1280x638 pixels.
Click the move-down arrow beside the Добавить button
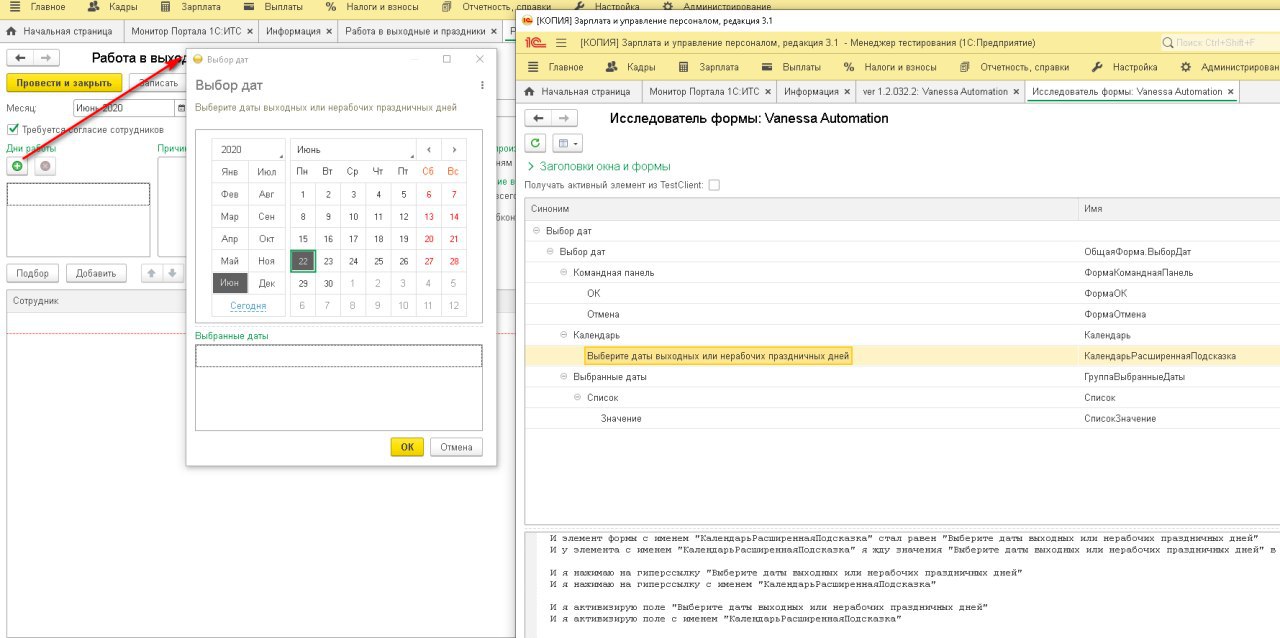[172, 273]
